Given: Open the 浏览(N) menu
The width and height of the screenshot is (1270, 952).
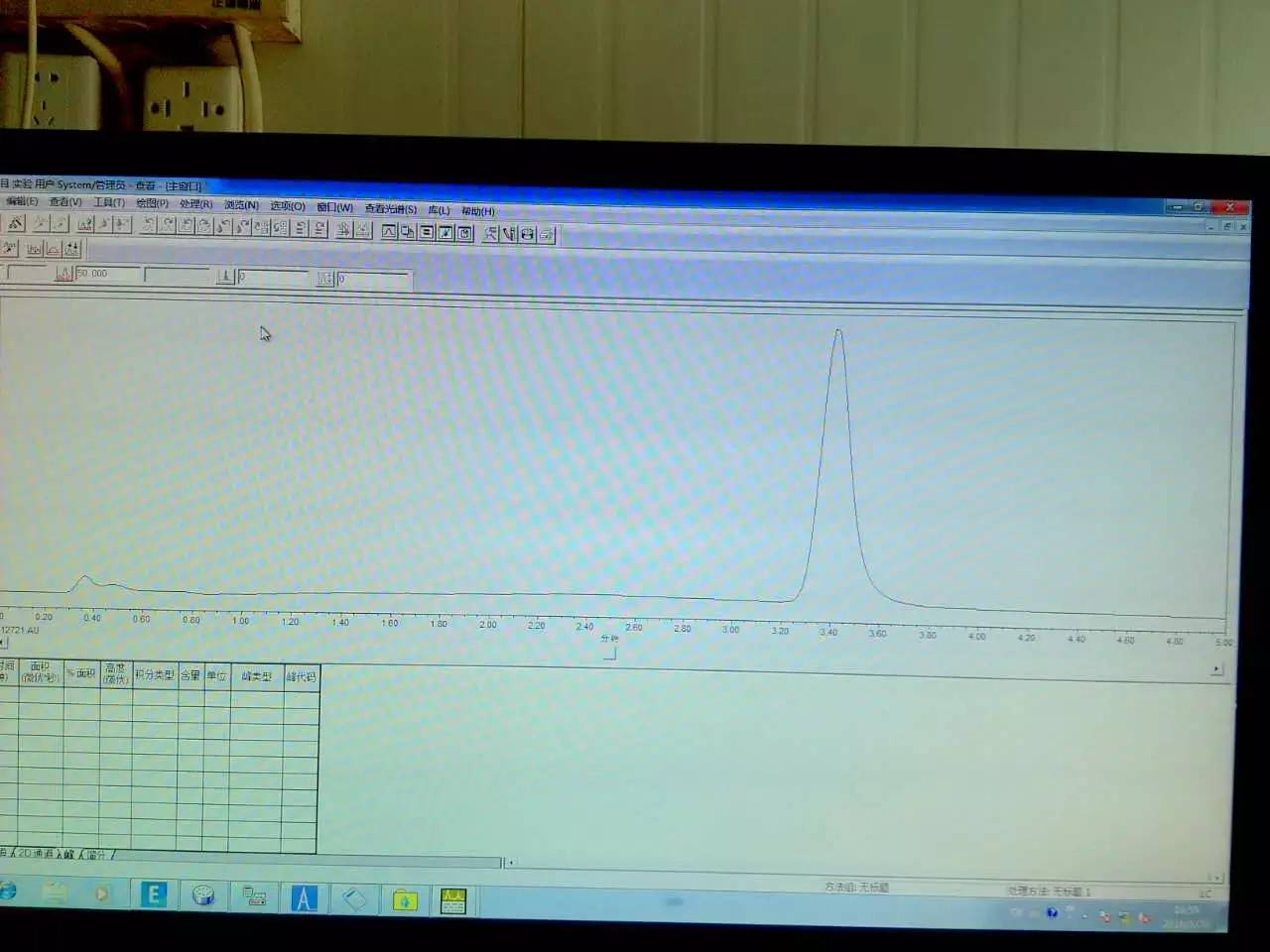Looking at the screenshot, I should pyautogui.click(x=241, y=205).
